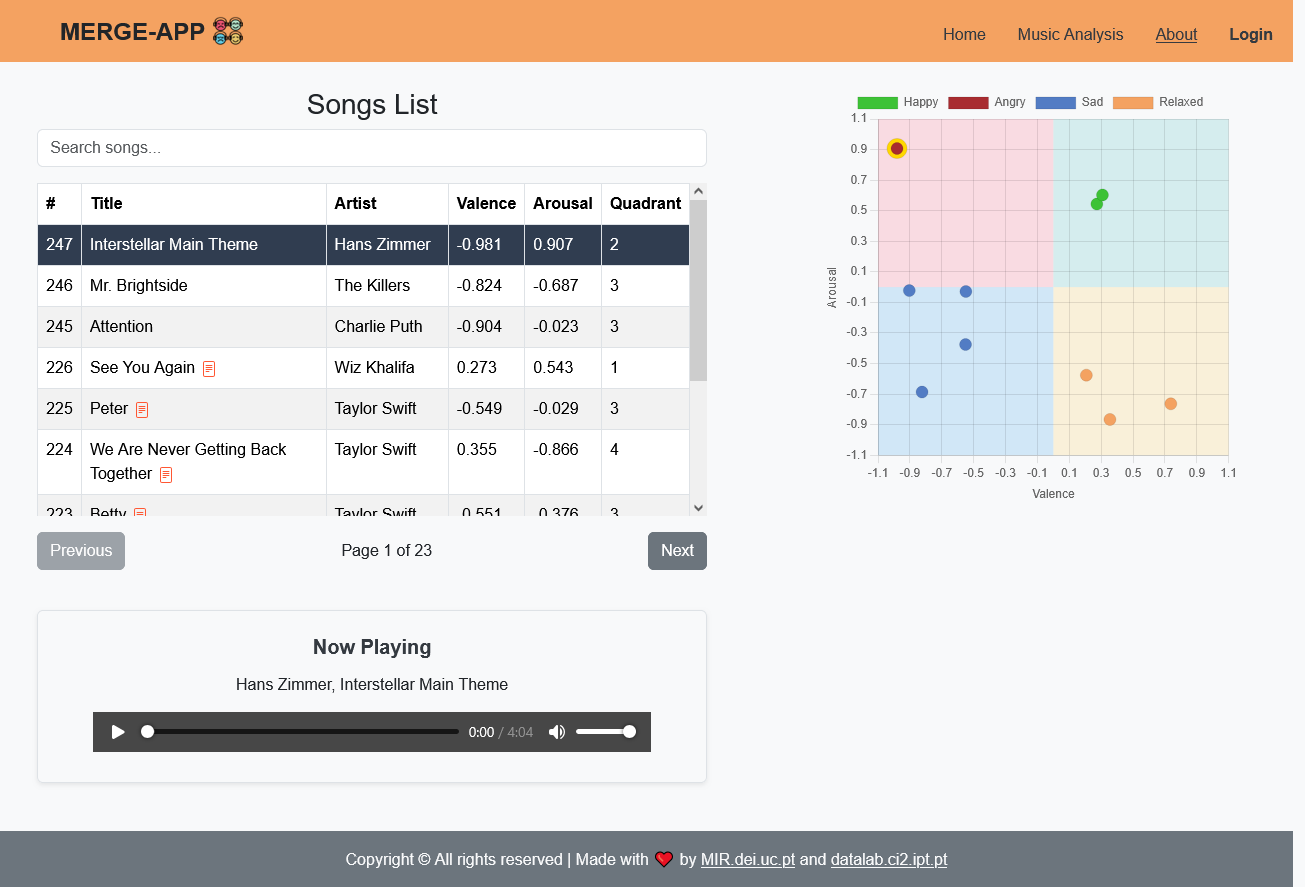Navigate to the About page

(1176, 34)
